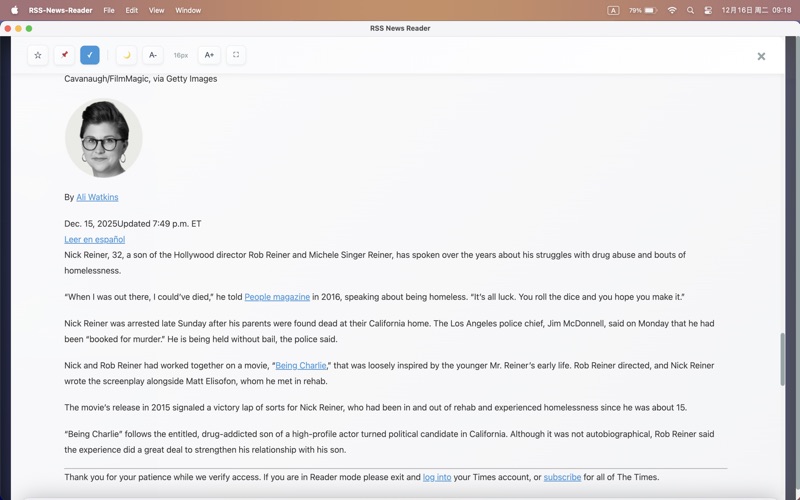Star this article as favorite
Viewport: 800px width, 500px height.
38,55
